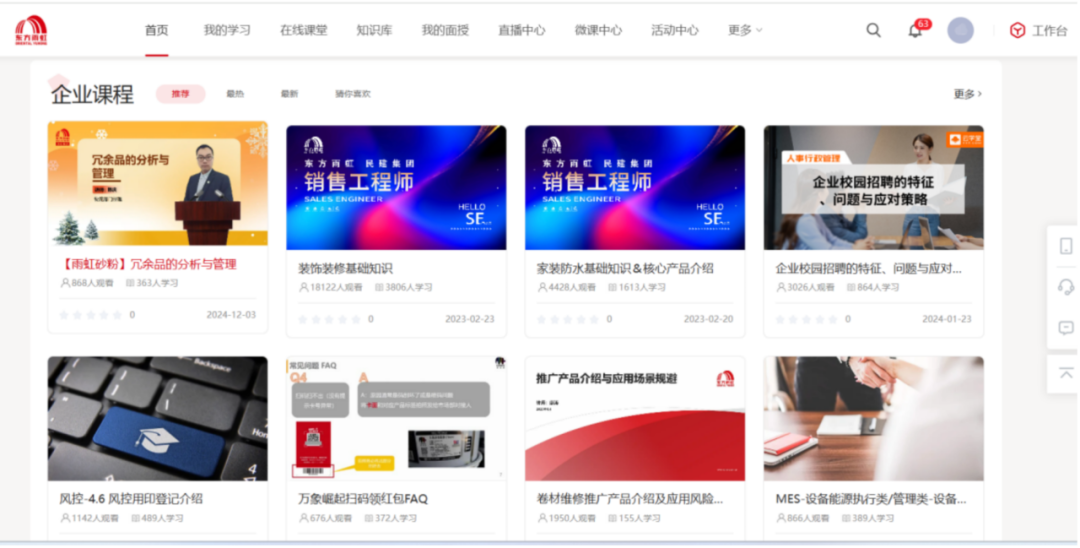Click the 东方雨虹 logo
Viewport: 1080px width, 548px height.
click(31, 30)
